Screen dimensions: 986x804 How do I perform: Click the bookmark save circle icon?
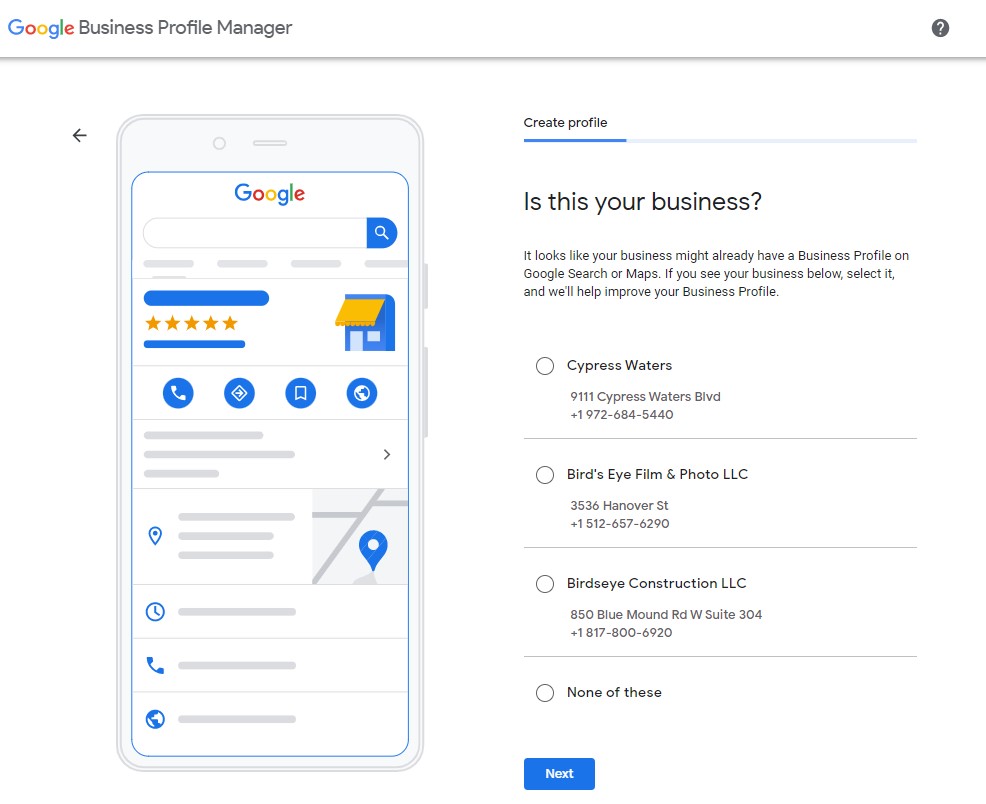point(301,393)
